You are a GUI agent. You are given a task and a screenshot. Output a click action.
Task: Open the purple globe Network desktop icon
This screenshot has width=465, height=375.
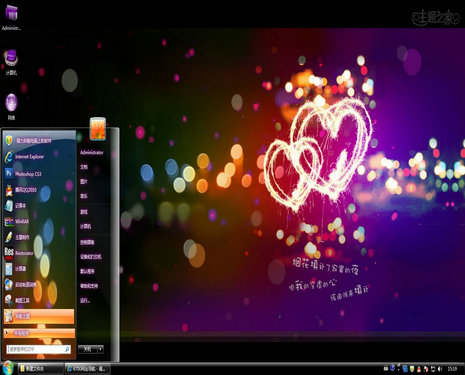(11, 106)
